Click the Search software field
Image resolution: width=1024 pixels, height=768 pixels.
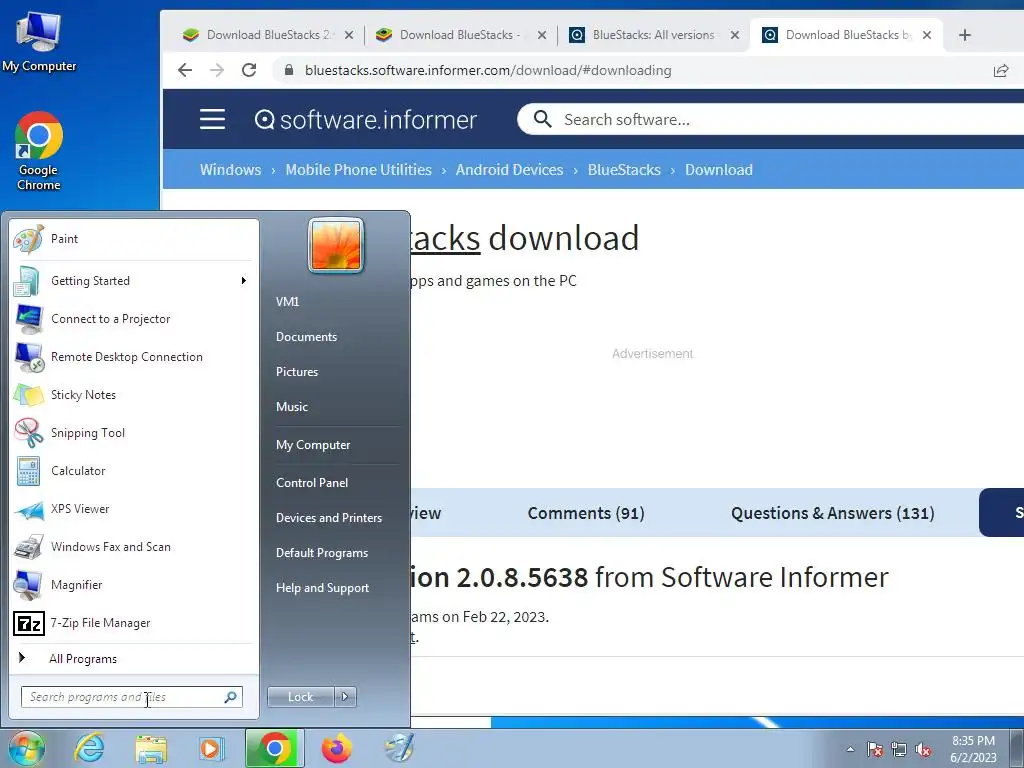(771, 120)
